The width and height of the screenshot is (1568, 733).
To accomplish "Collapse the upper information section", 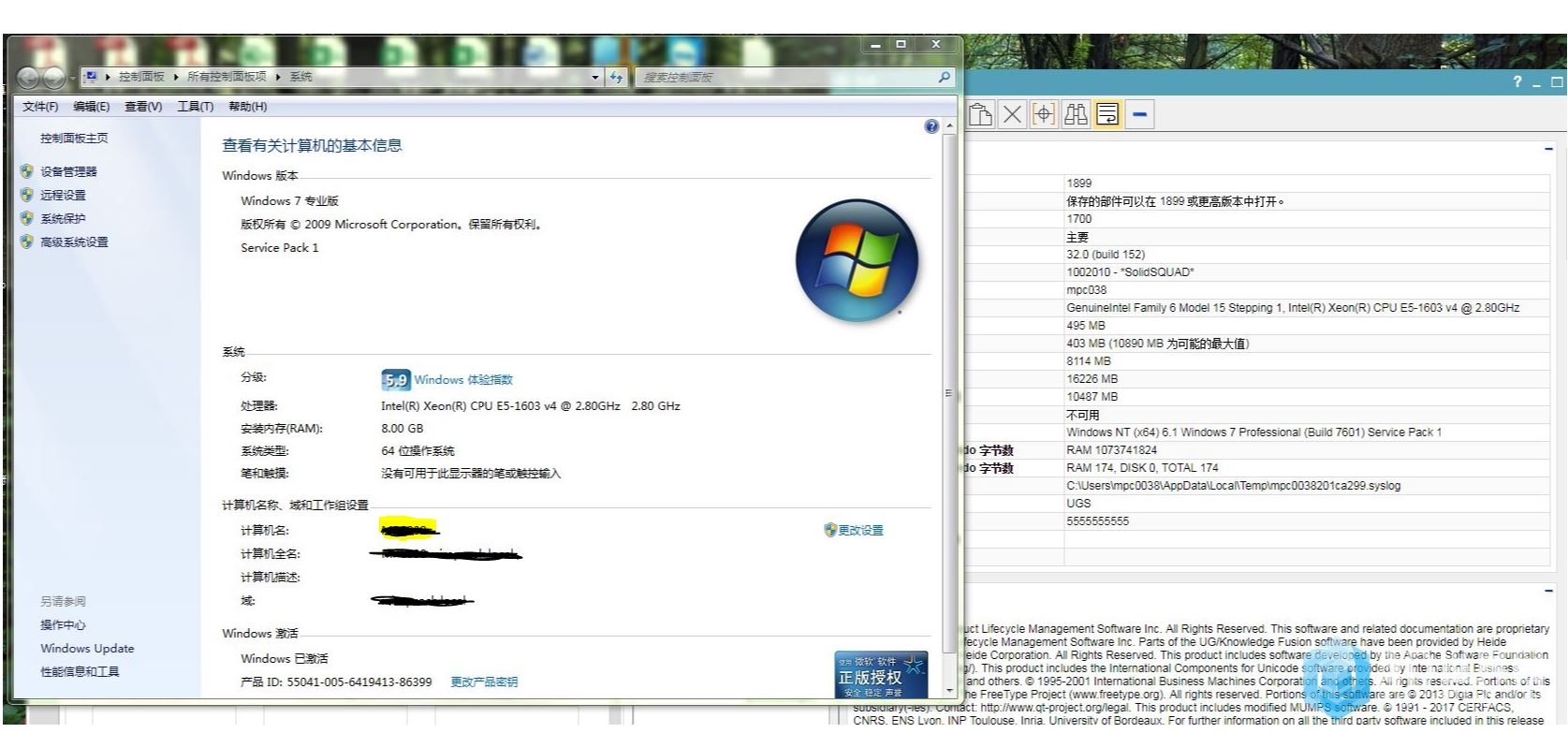I will pos(1548,149).
